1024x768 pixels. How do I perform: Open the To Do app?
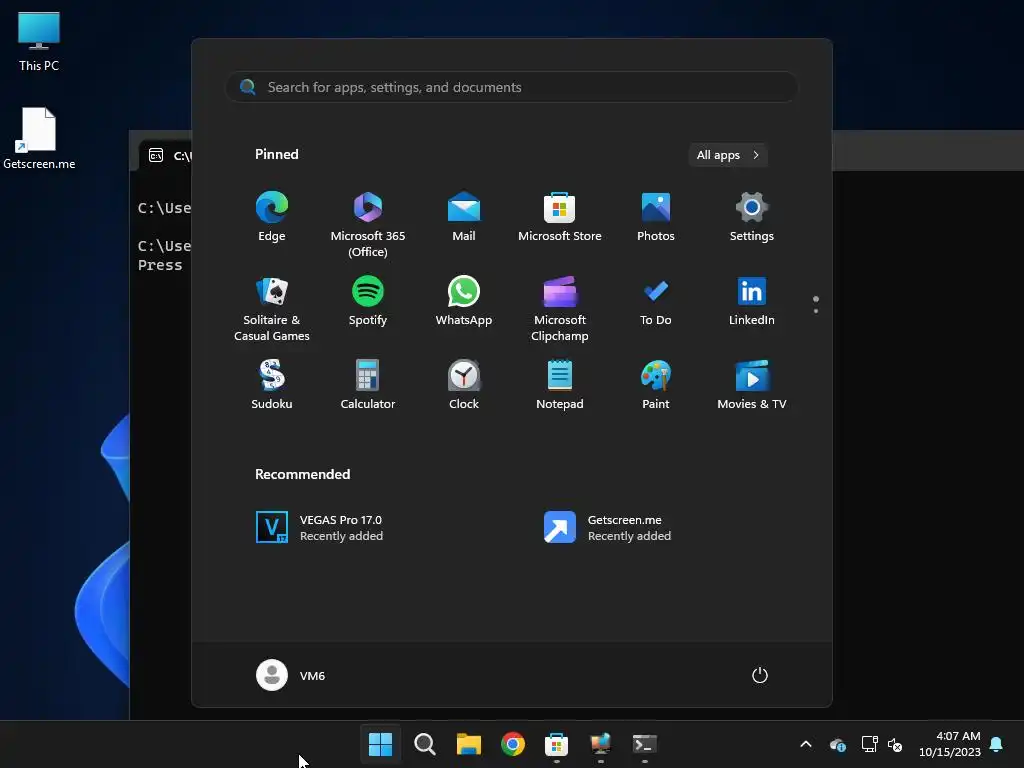(656, 302)
